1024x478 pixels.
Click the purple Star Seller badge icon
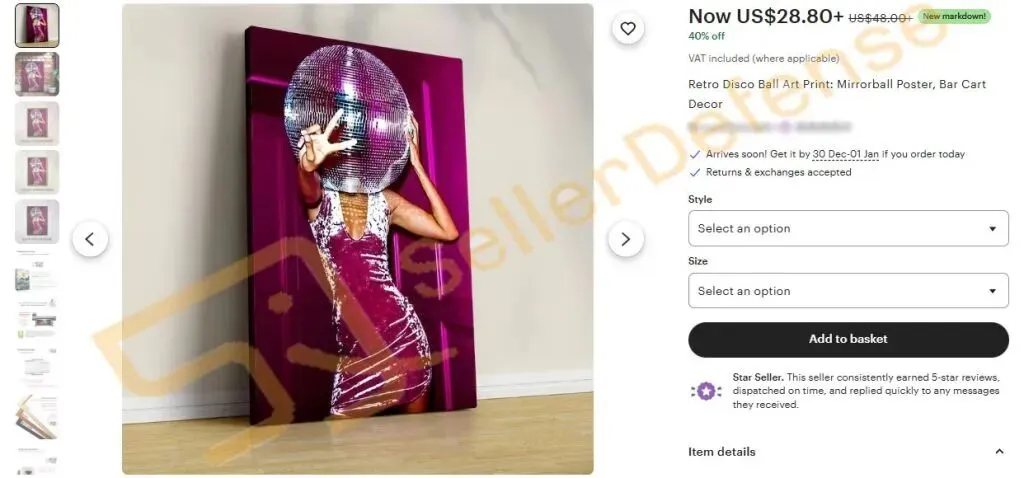click(x=706, y=391)
